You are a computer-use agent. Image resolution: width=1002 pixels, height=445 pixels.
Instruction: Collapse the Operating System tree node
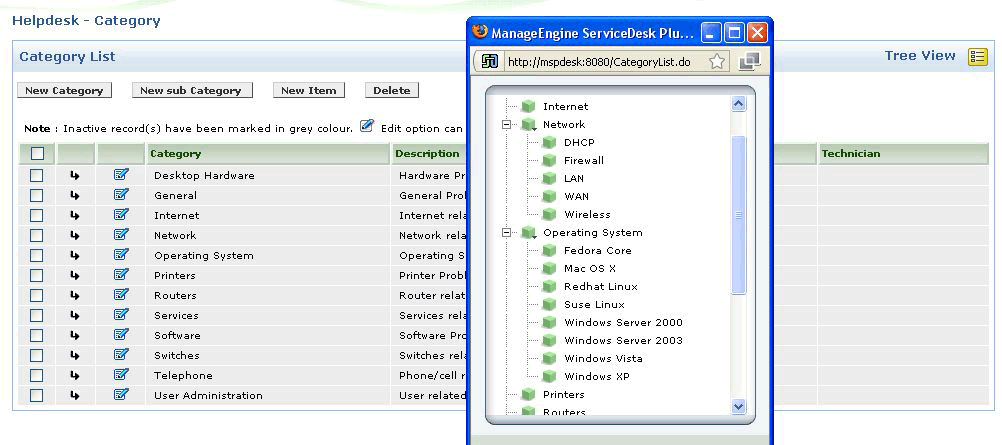507,233
